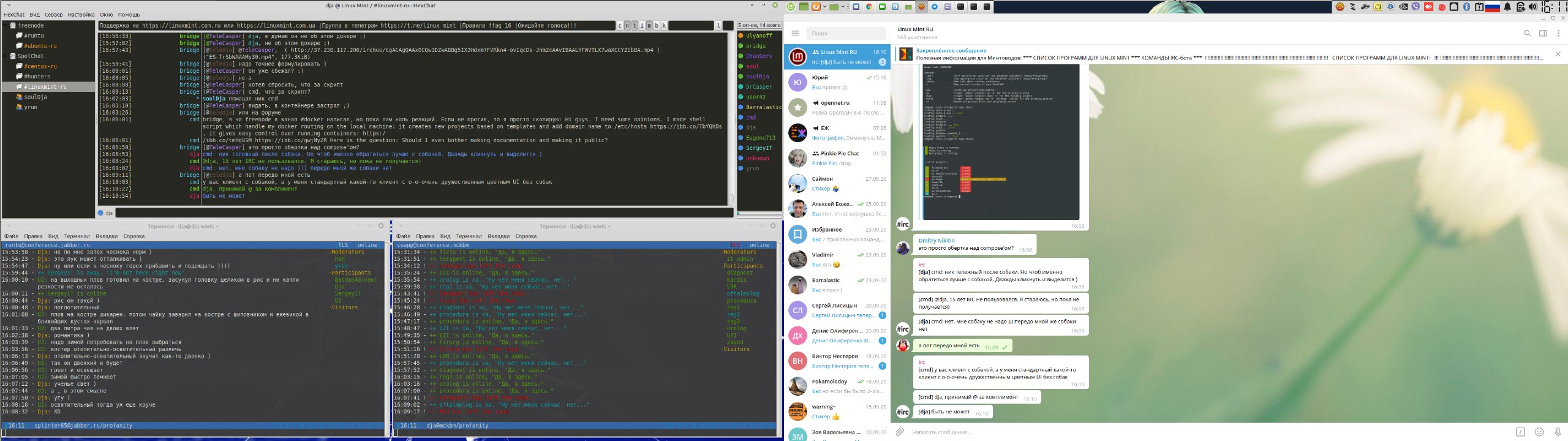Open HexChat Вид menu
The height and width of the screenshot is (441, 1568).
pos(34,15)
